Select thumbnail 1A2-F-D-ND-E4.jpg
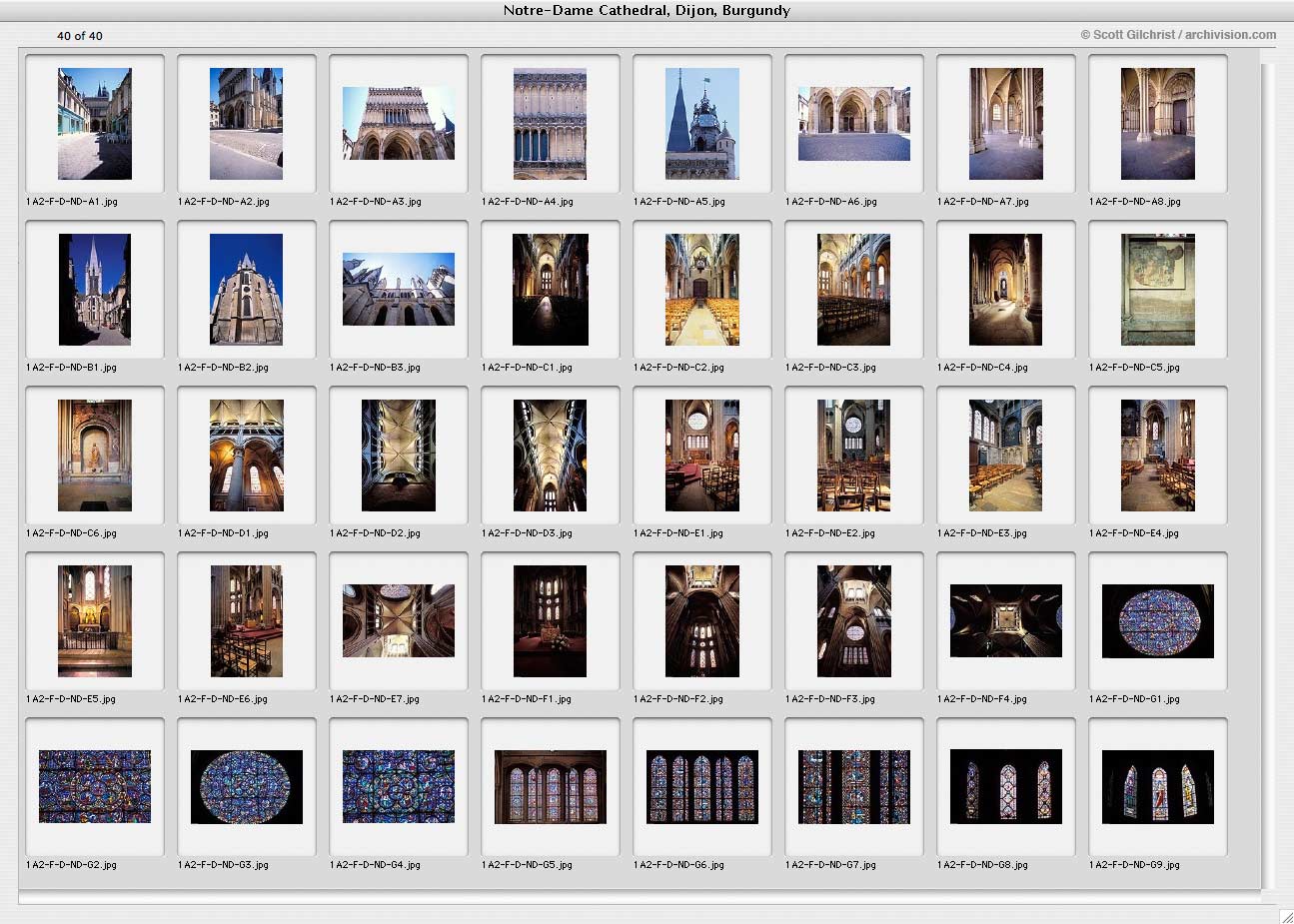The width and height of the screenshot is (1294, 924). [x=1158, y=456]
